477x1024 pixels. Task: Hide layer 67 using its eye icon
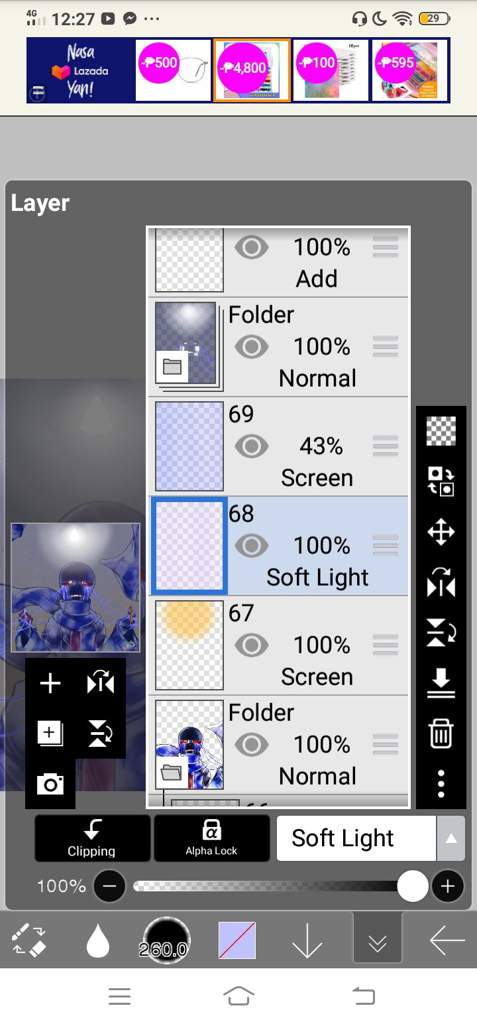(251, 646)
